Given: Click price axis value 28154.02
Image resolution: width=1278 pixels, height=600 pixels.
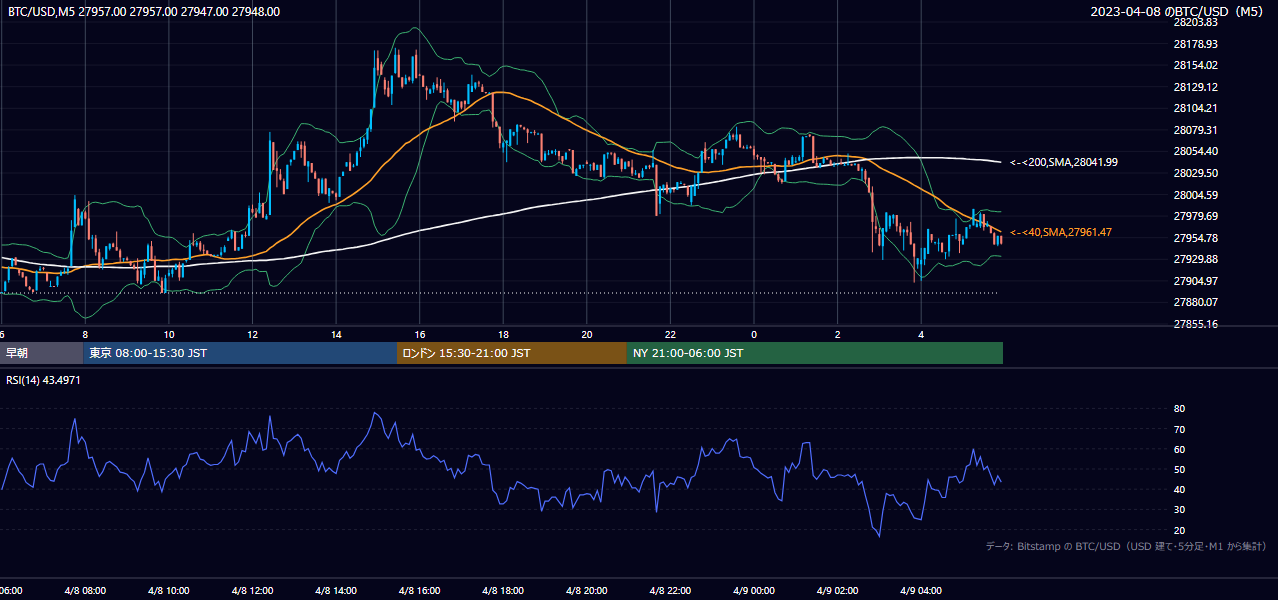Looking at the screenshot, I should click(1195, 65).
